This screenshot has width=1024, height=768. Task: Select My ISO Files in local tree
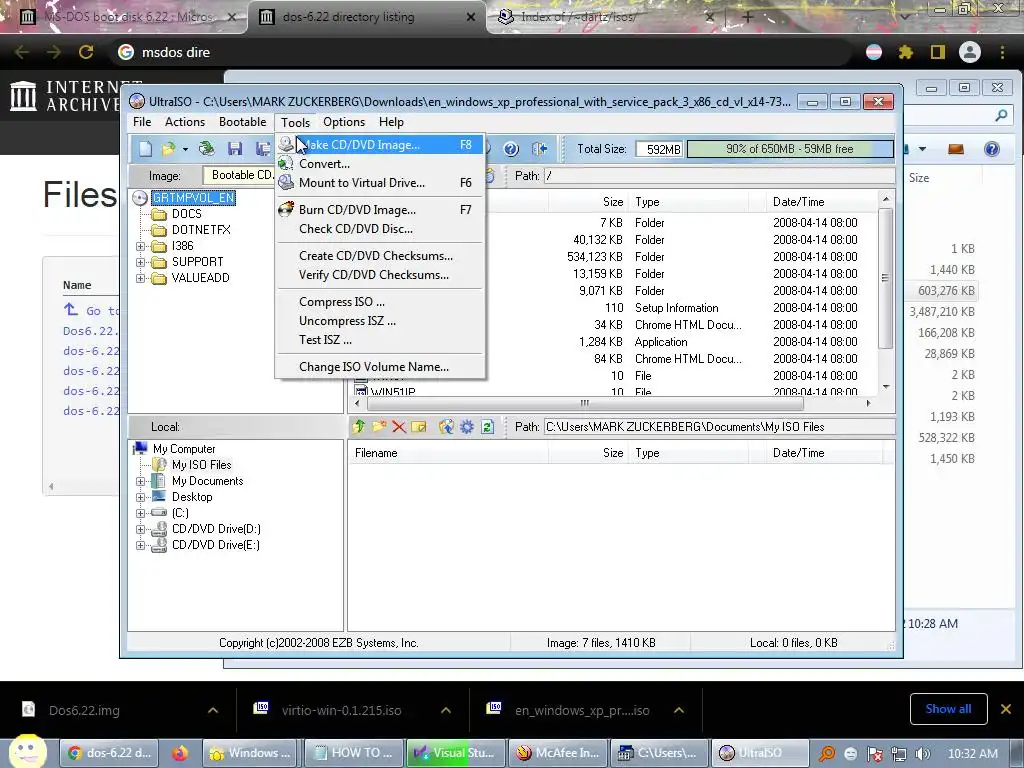pyautogui.click(x=201, y=465)
